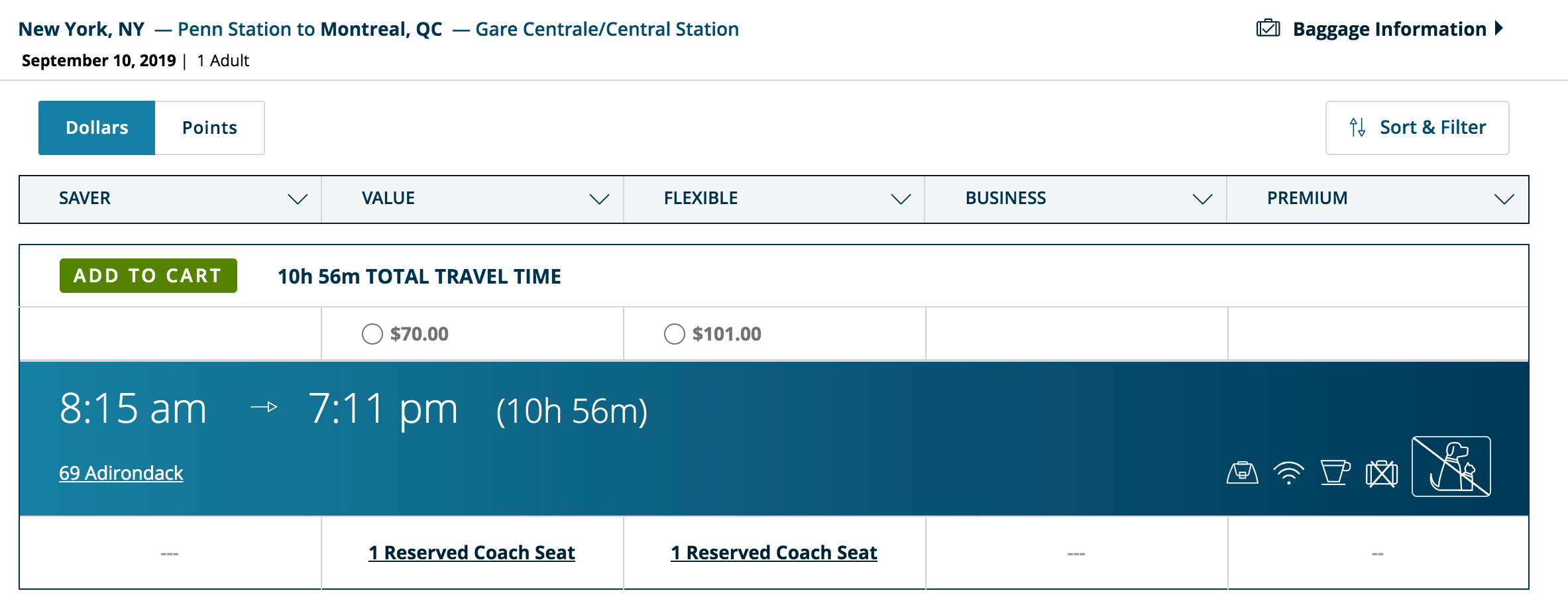
Task: Click the carry-on baggage amenity icon
Action: (x=1242, y=473)
